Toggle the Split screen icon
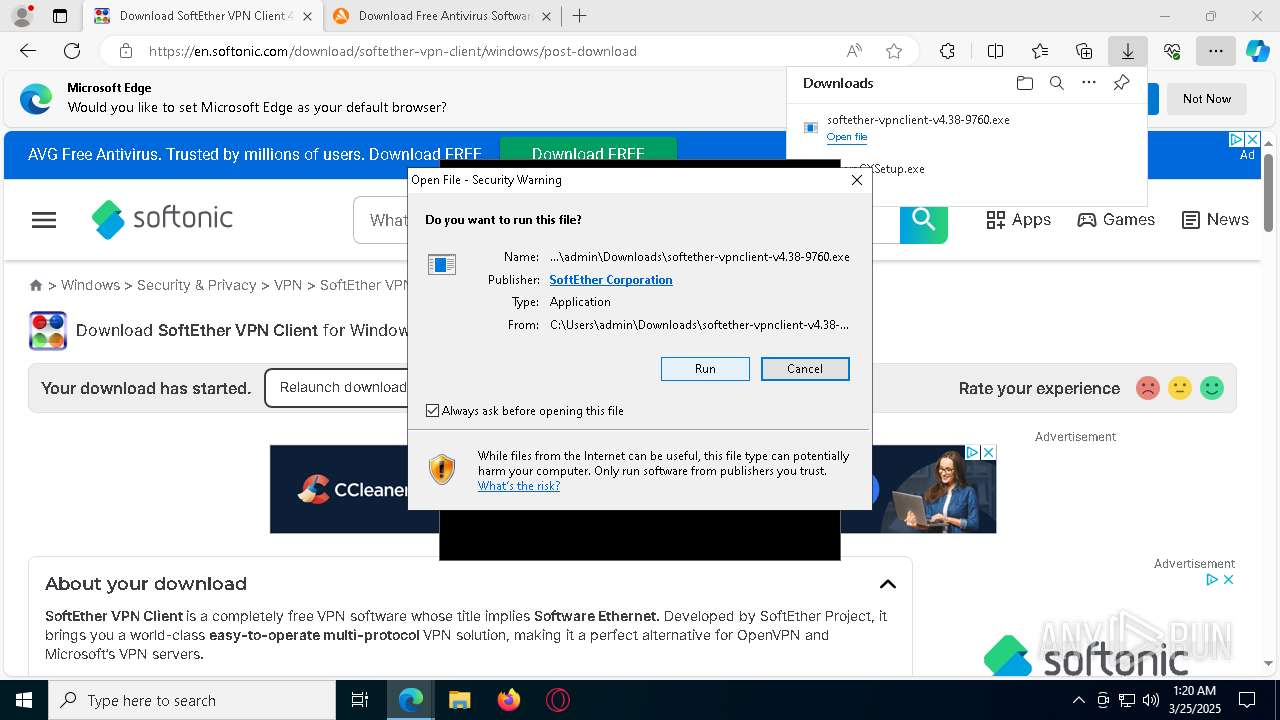 (995, 51)
